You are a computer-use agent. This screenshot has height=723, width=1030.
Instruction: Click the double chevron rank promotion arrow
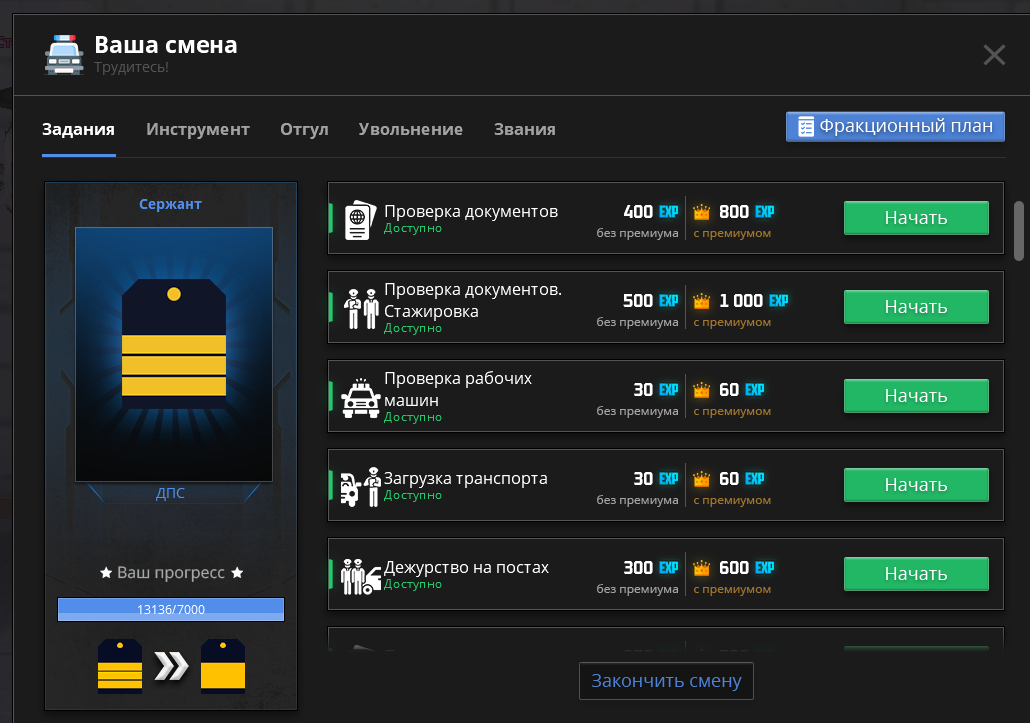coord(171,666)
